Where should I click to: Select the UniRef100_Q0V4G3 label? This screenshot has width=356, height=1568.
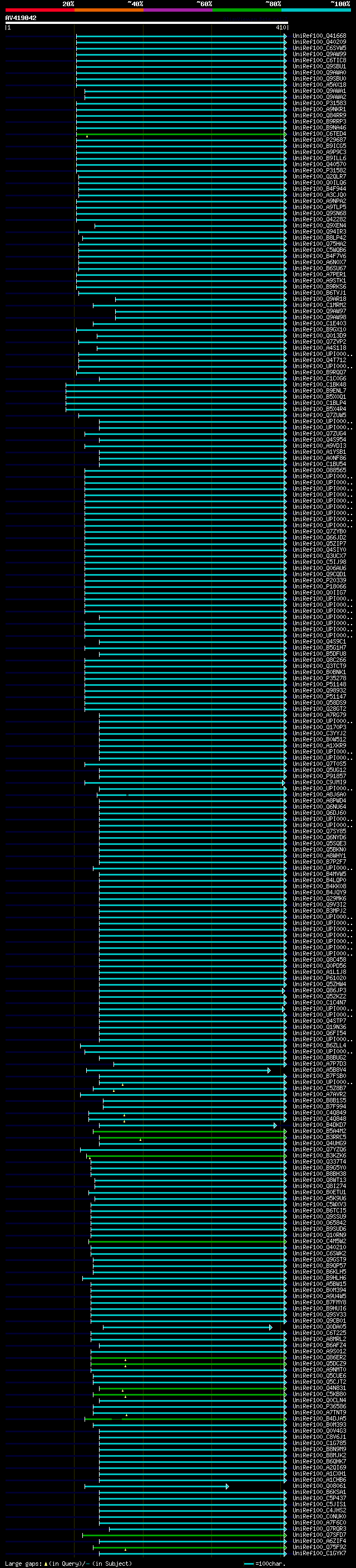[x=319, y=1431]
